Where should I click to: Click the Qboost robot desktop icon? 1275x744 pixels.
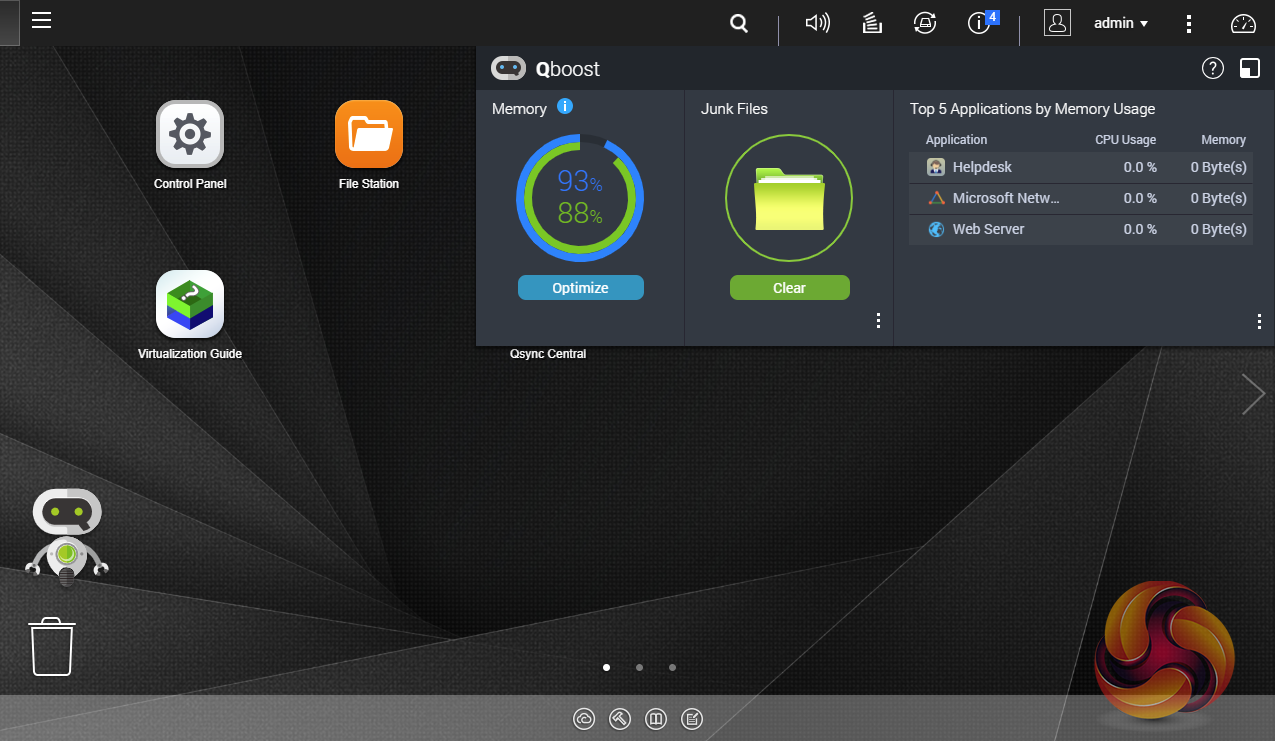67,537
